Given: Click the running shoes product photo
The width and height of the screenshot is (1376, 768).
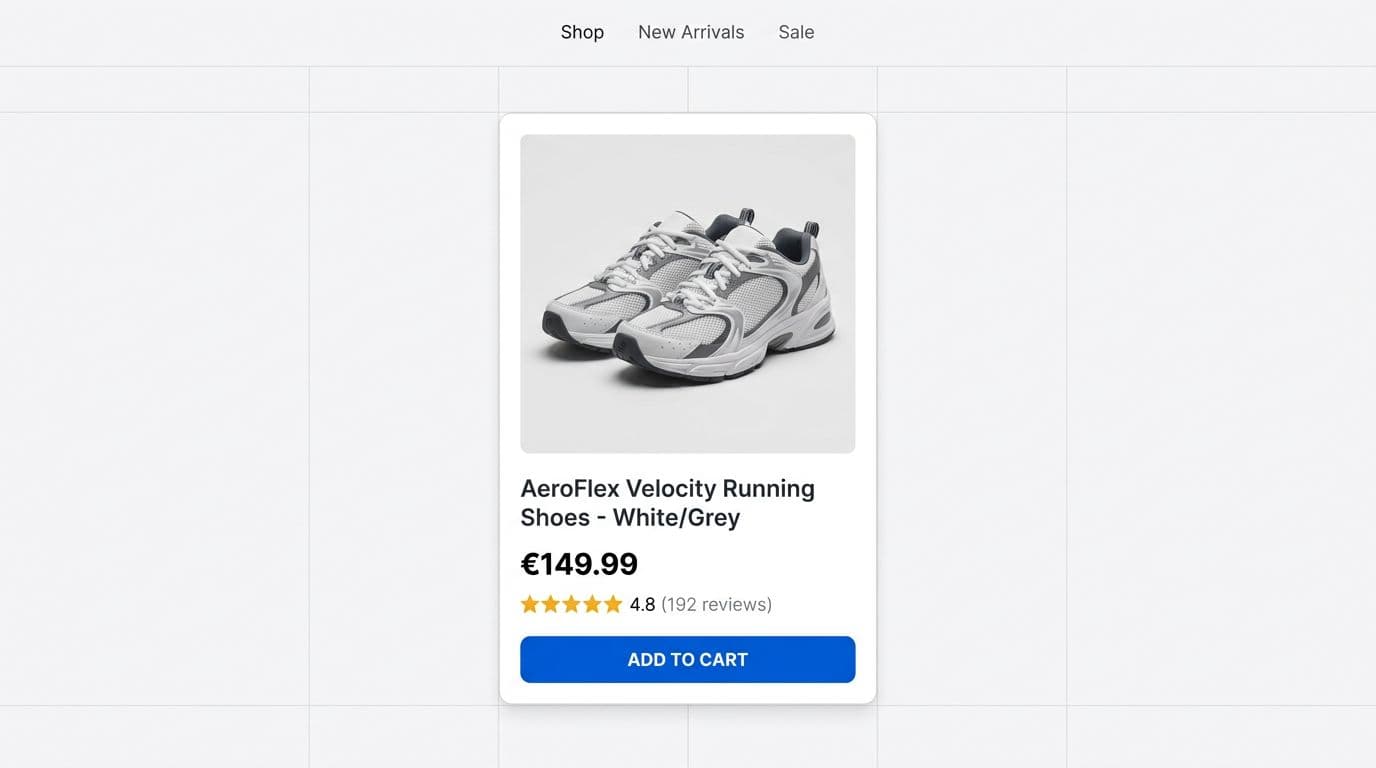Looking at the screenshot, I should pos(687,292).
